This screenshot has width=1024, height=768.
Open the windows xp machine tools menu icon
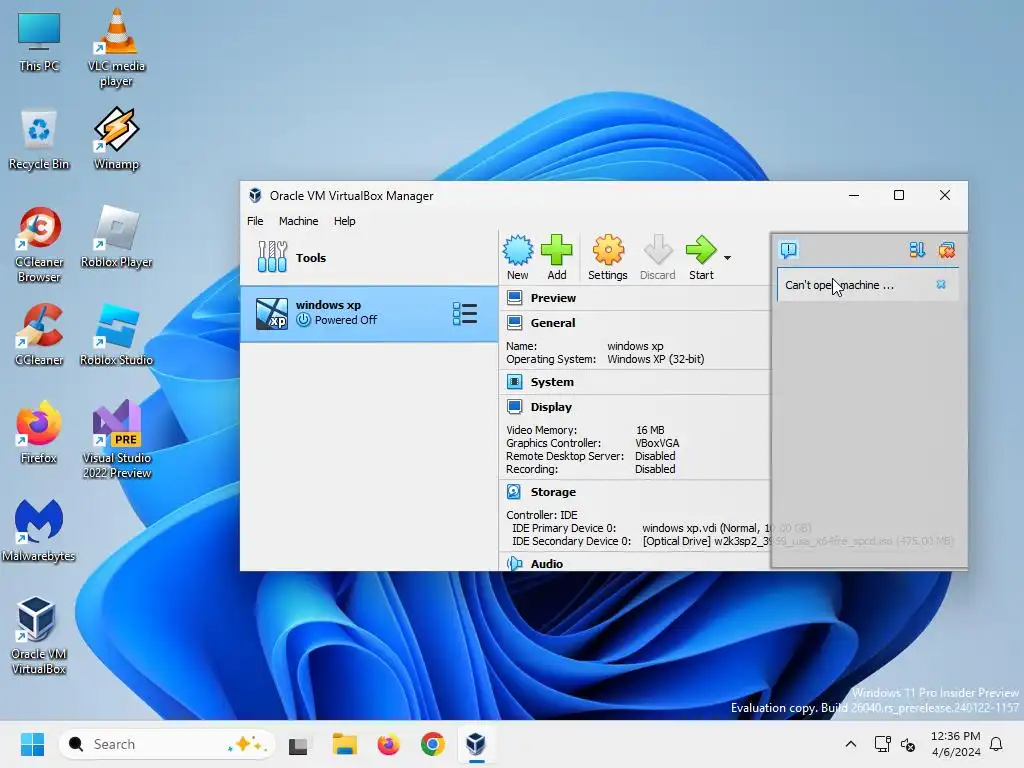(464, 313)
